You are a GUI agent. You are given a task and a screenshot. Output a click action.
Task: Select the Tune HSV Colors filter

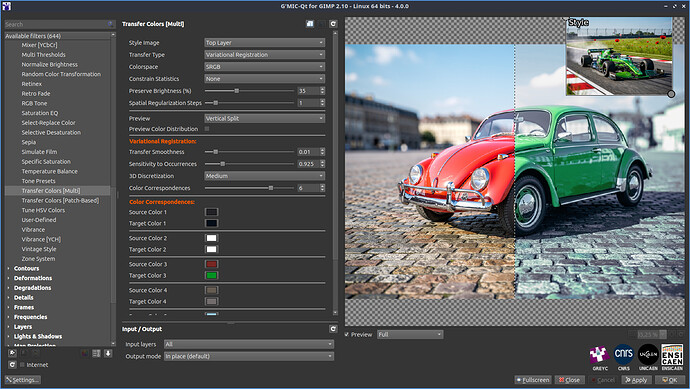(x=43, y=210)
